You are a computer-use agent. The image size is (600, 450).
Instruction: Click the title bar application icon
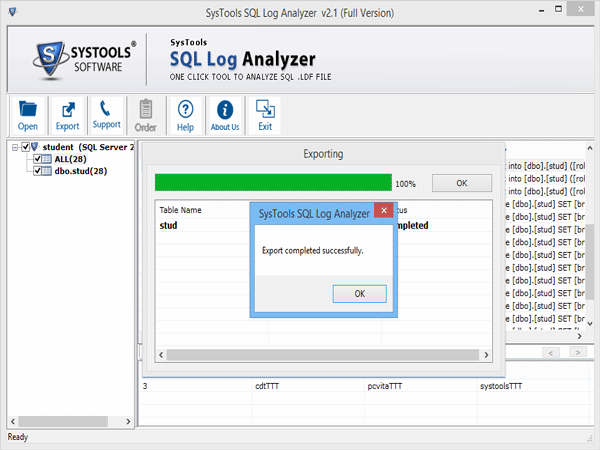[x=13, y=12]
